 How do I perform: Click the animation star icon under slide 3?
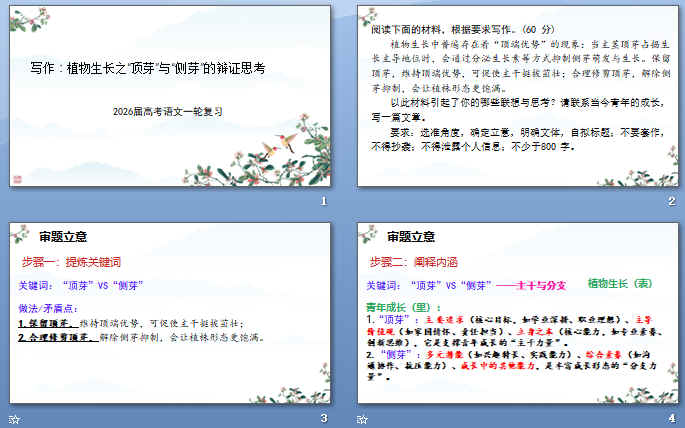click(13, 418)
